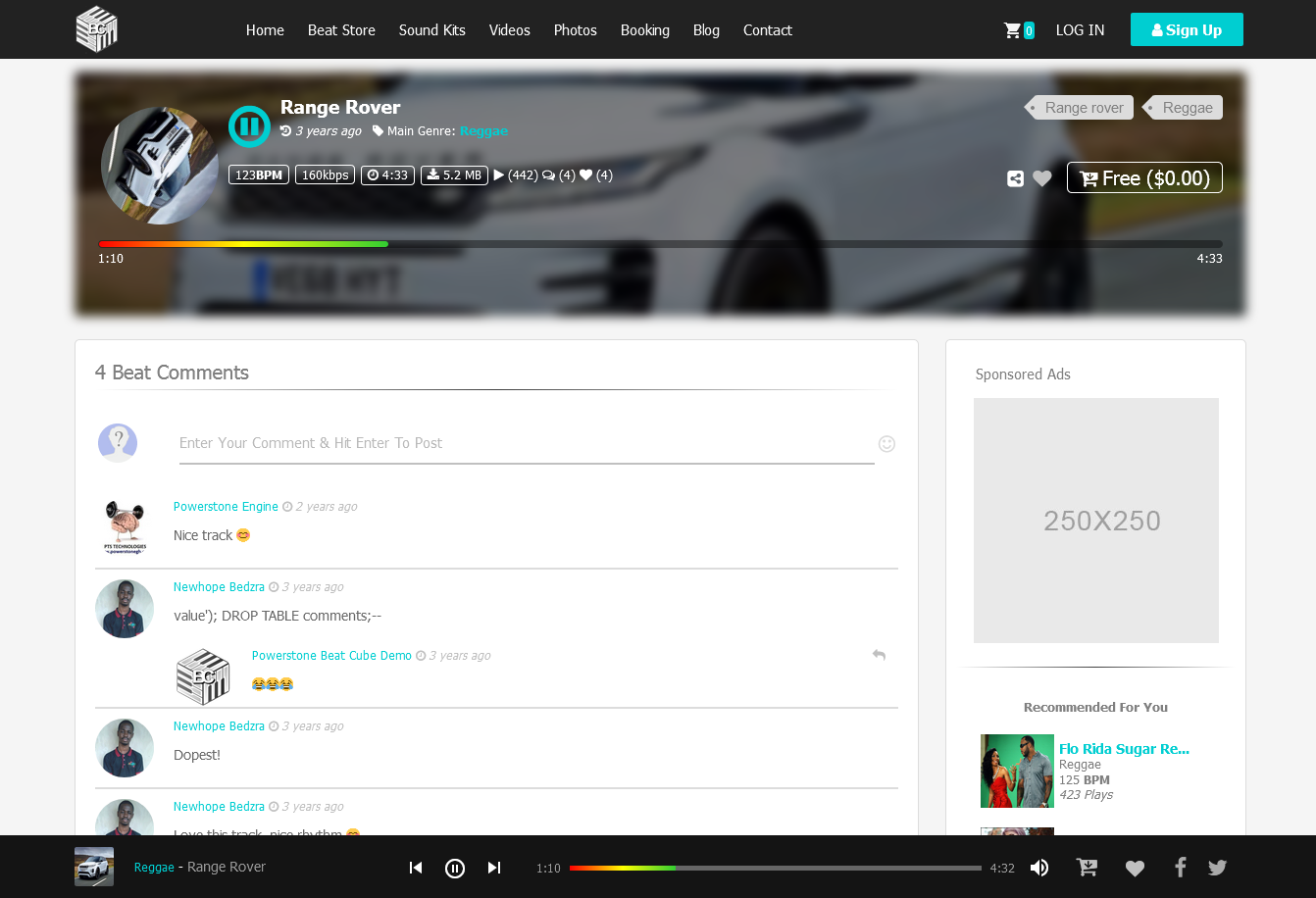Open the Main Genre Reggae link

tap(483, 131)
